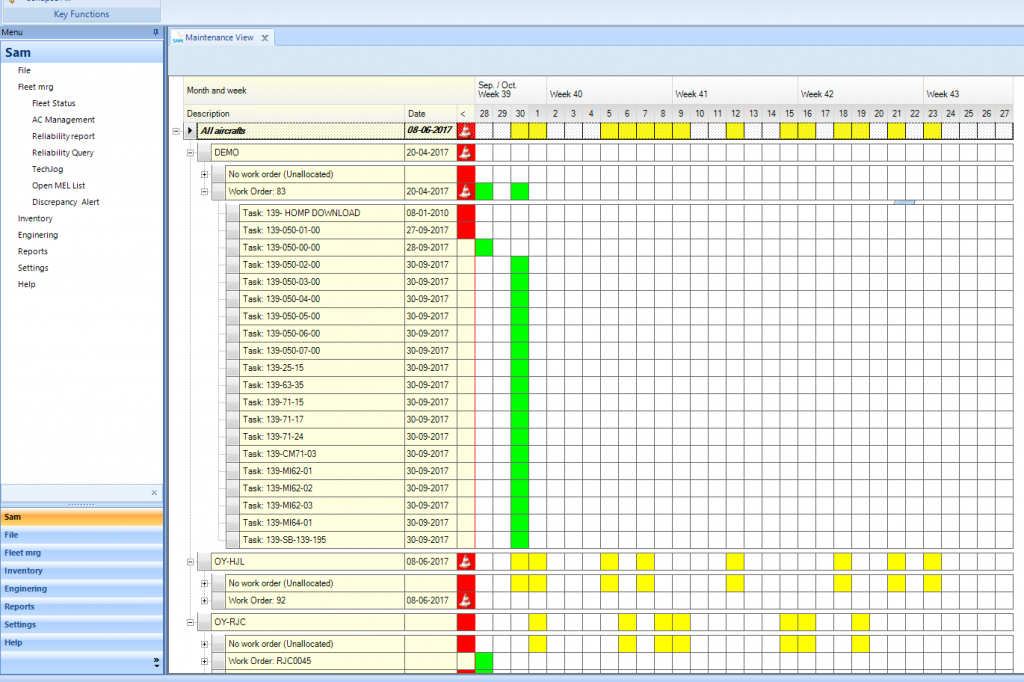Open Reliability Query
This screenshot has width=1024, height=682.
point(63,152)
